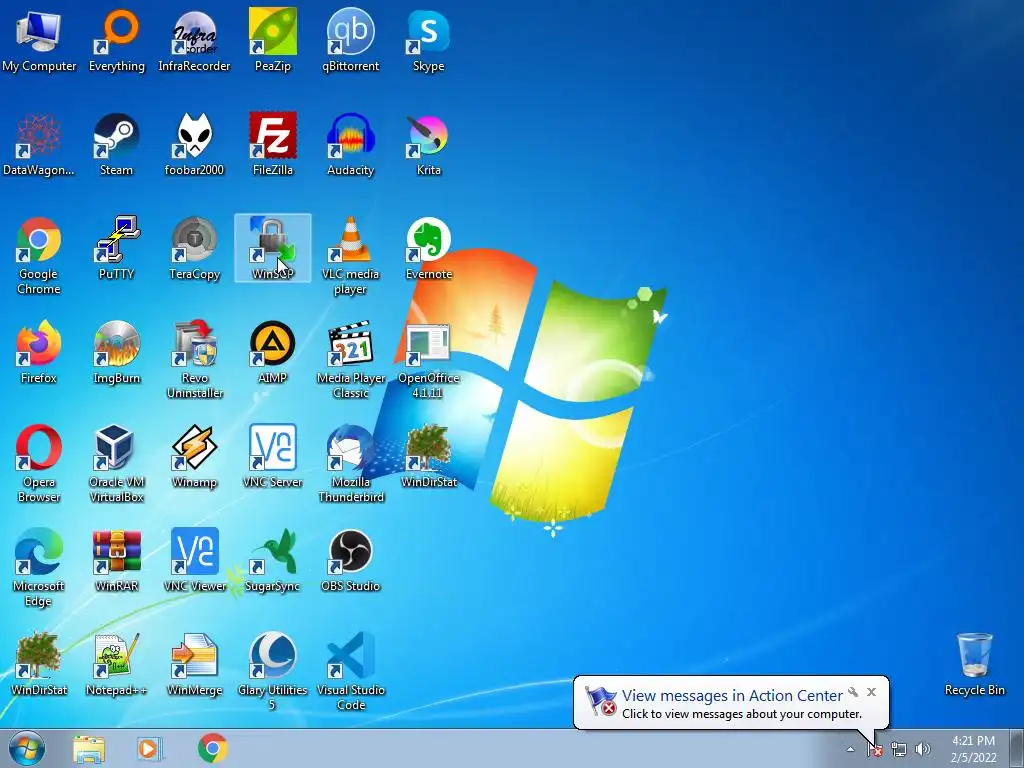Open the volume speaker tray icon
The width and height of the screenshot is (1024, 768).
coord(922,749)
